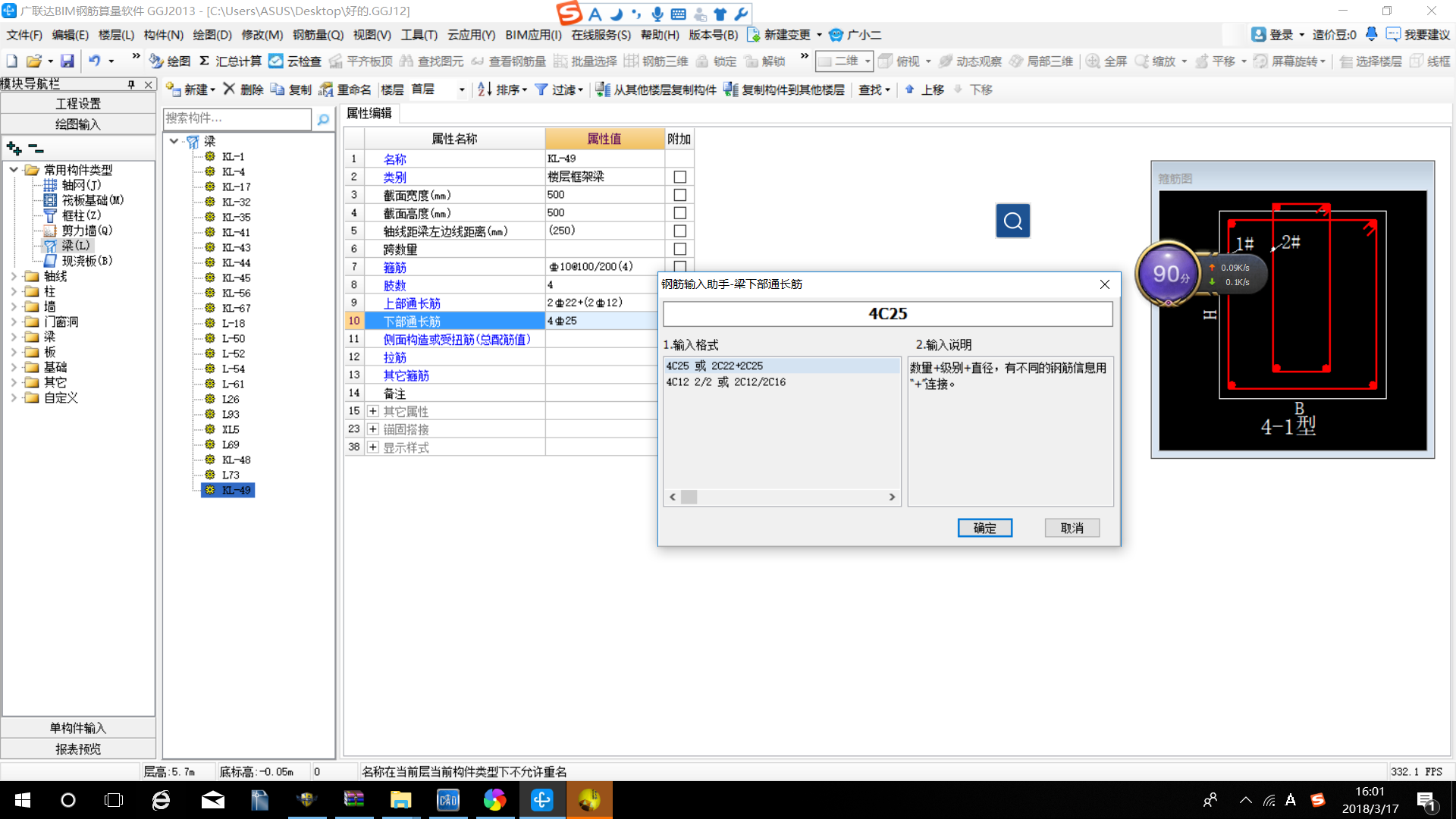Collapse 常用构件类型 folder
This screenshot has height=819, width=1456.
14,170
